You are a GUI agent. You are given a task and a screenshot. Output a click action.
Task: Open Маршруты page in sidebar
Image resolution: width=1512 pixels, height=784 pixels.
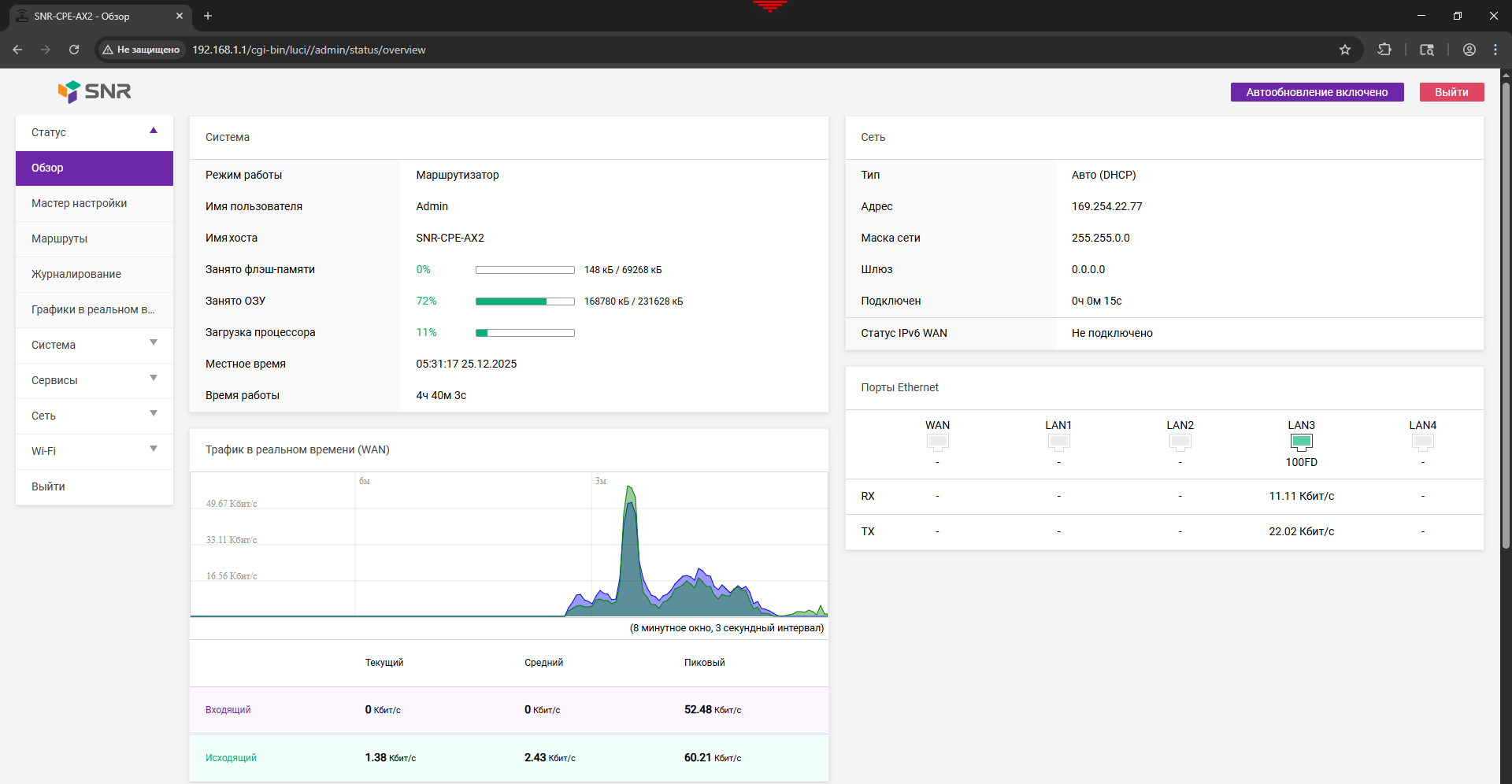click(60, 239)
